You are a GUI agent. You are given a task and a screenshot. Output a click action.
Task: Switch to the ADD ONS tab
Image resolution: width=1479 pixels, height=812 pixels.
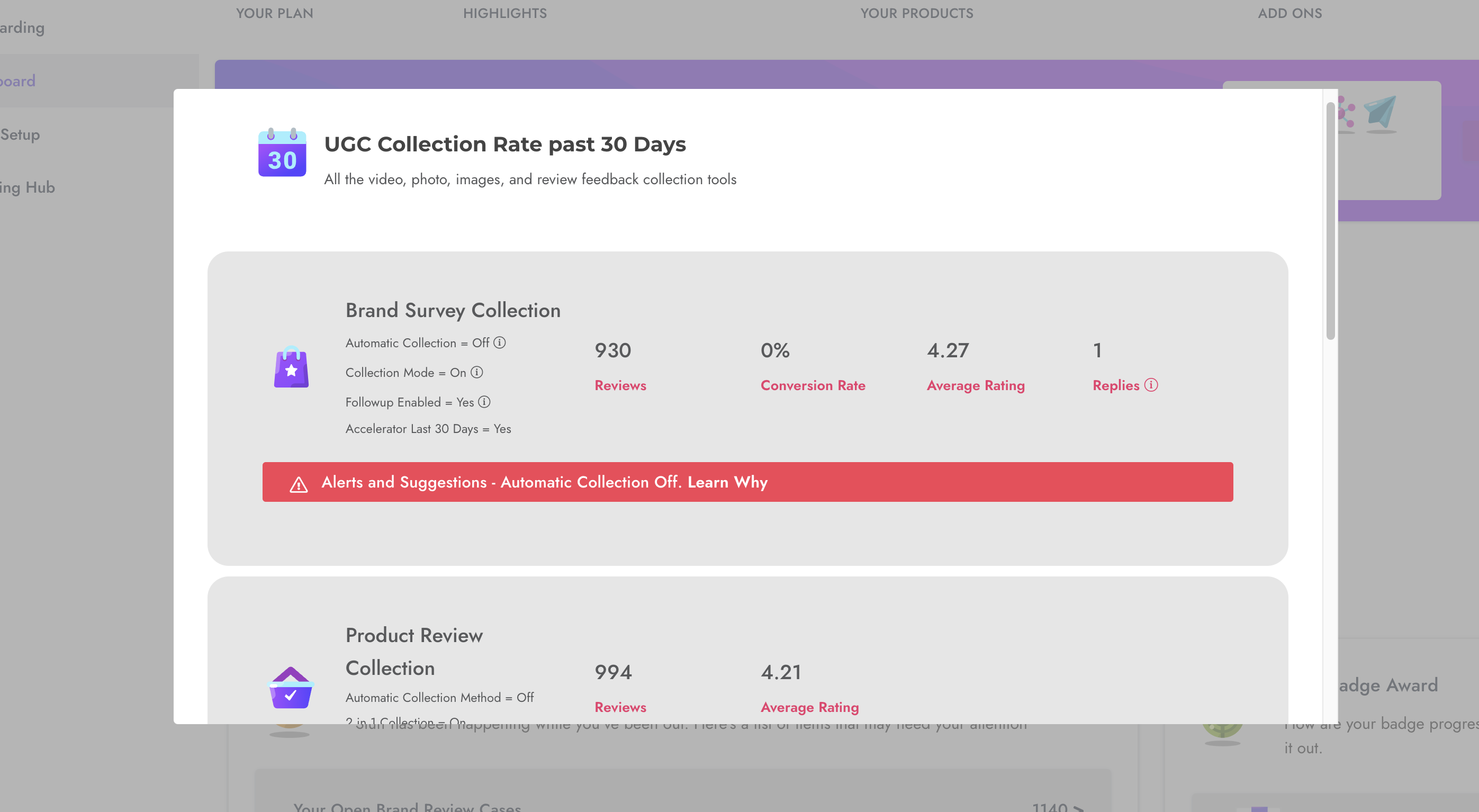pos(1289,13)
